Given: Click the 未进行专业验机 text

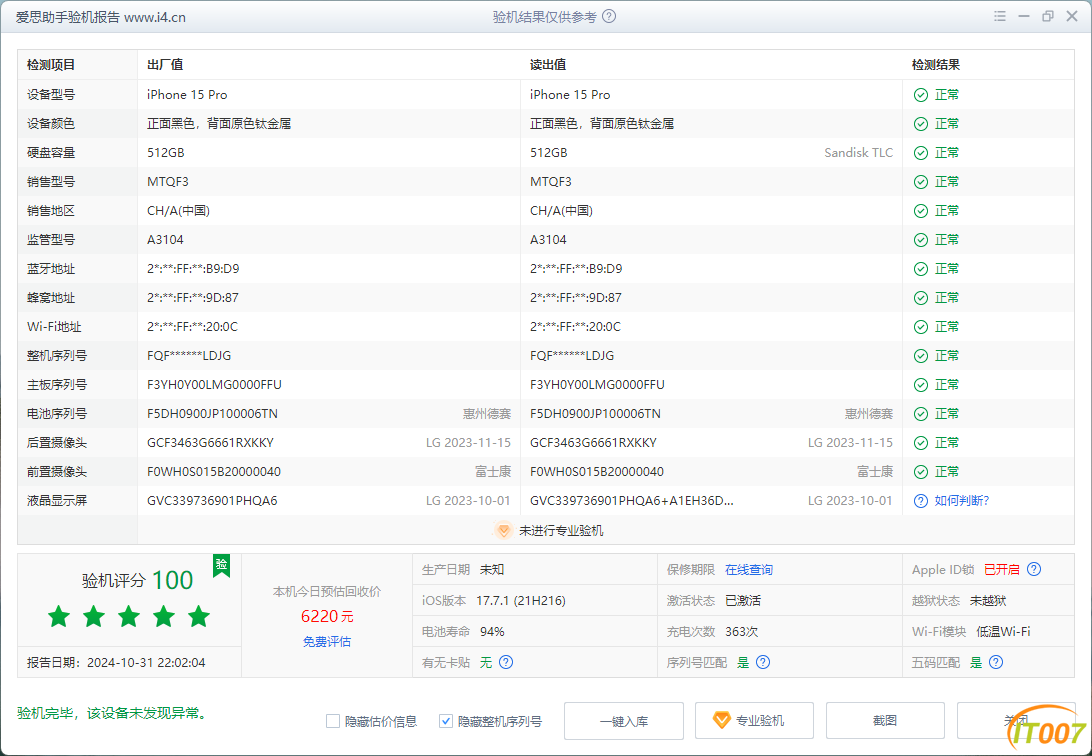Looking at the screenshot, I should (x=561, y=531).
